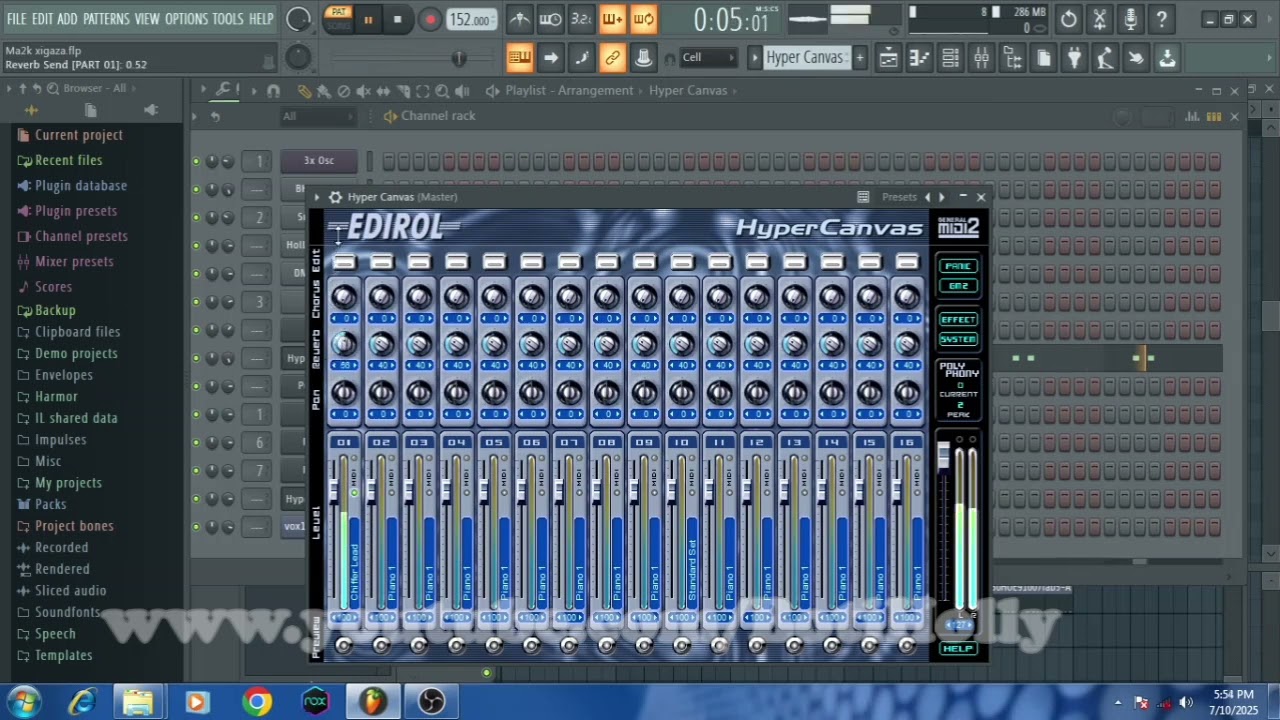The width and height of the screenshot is (1280, 720).
Task: Click the Channel rack title label
Action: [x=438, y=116]
